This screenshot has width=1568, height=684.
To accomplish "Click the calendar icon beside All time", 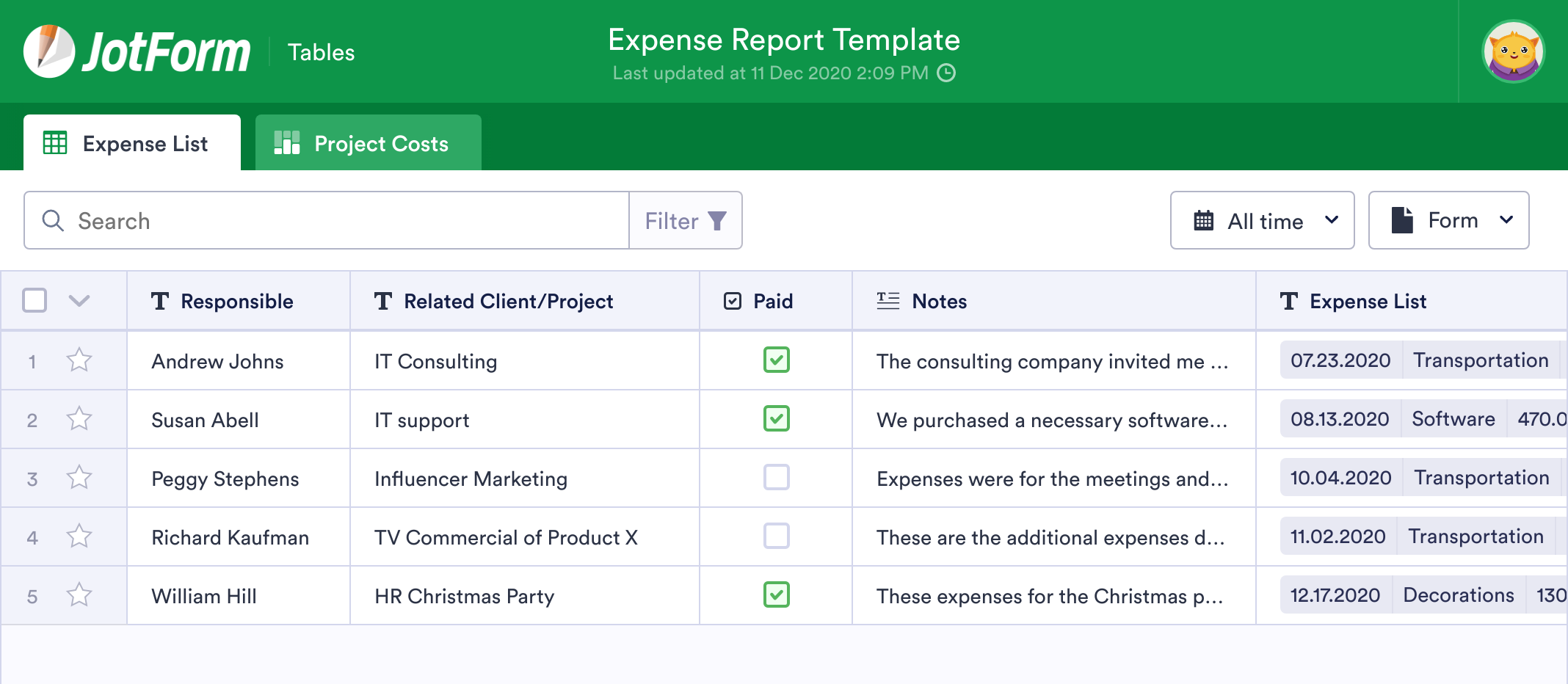I will click(1205, 220).
